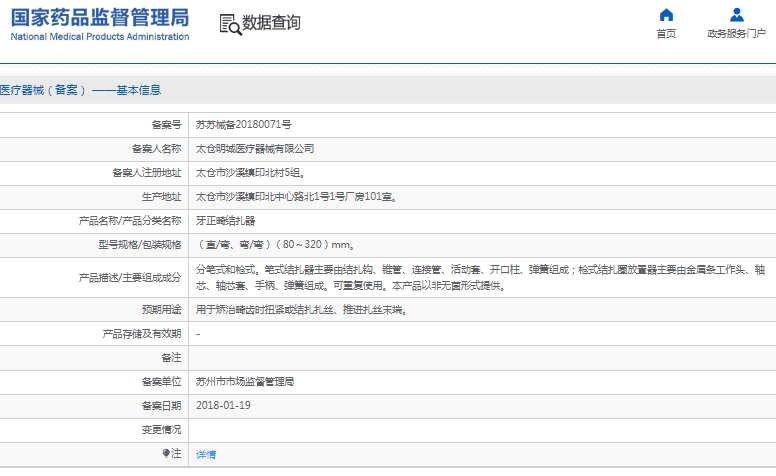Viewport: 776px width, 476px height.
Task: Click the 国家药品监督管理局 logo
Action: click(x=100, y=17)
